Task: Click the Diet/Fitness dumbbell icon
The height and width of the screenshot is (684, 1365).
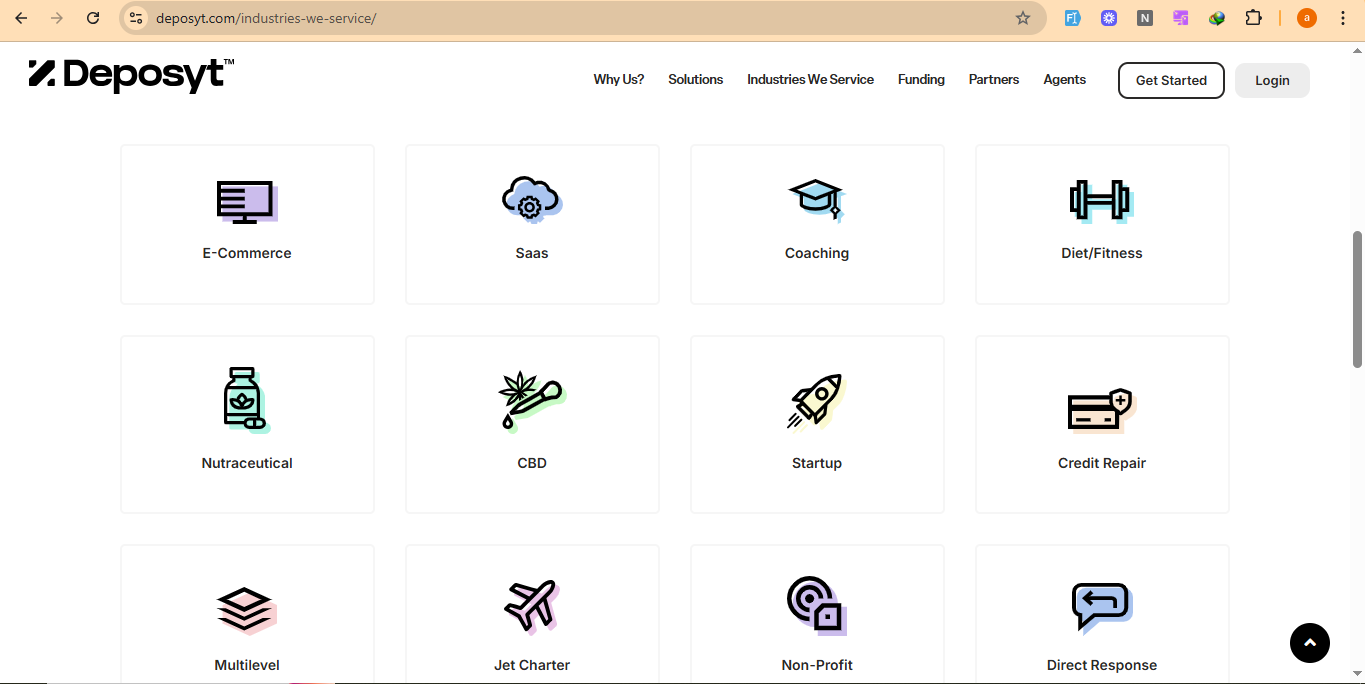Action: click(x=1101, y=201)
